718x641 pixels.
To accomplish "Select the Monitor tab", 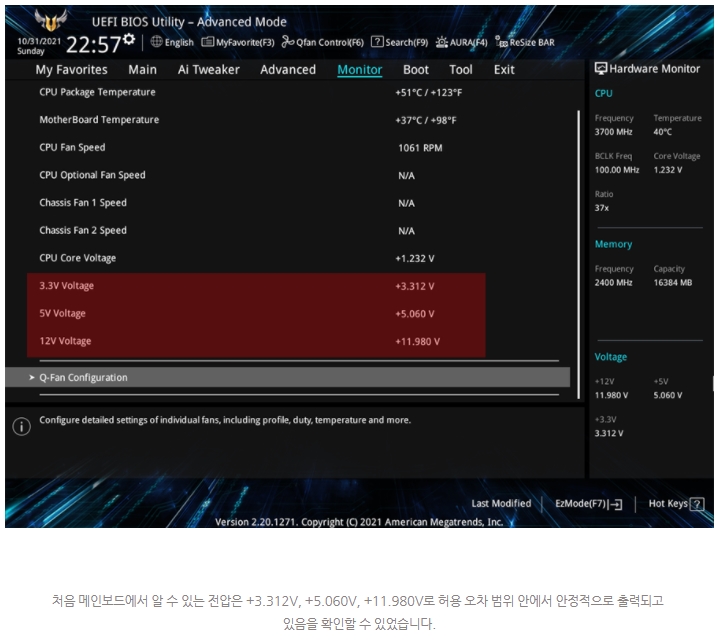I will click(x=359, y=70).
